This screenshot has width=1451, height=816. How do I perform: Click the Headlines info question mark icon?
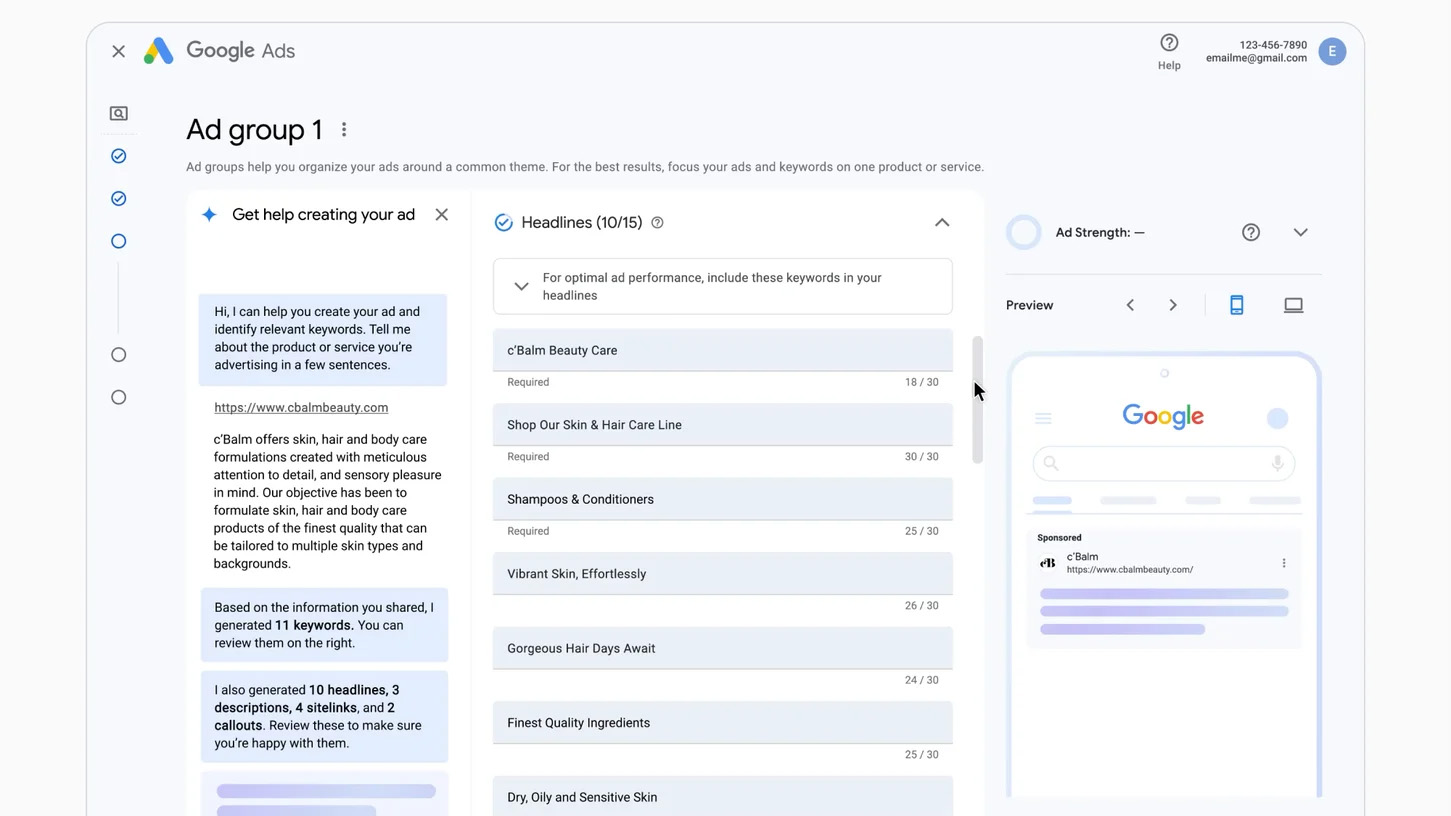pos(657,223)
